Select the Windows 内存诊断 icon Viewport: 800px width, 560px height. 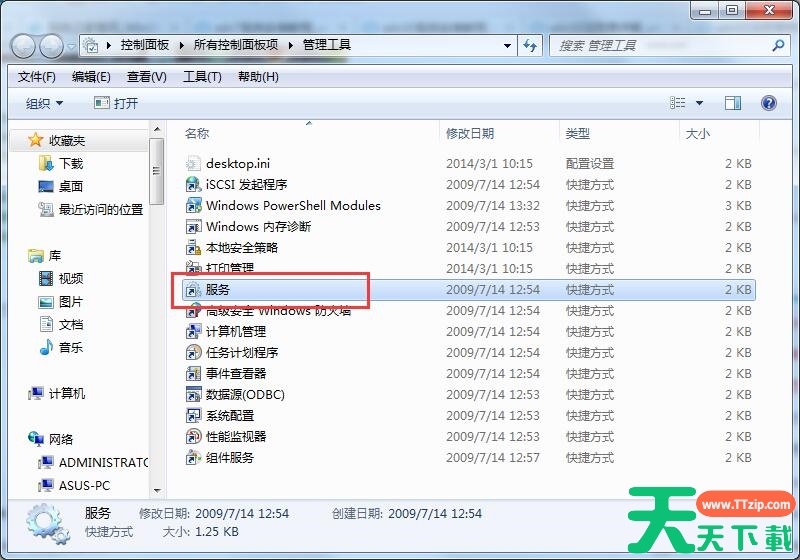pyautogui.click(x=193, y=226)
